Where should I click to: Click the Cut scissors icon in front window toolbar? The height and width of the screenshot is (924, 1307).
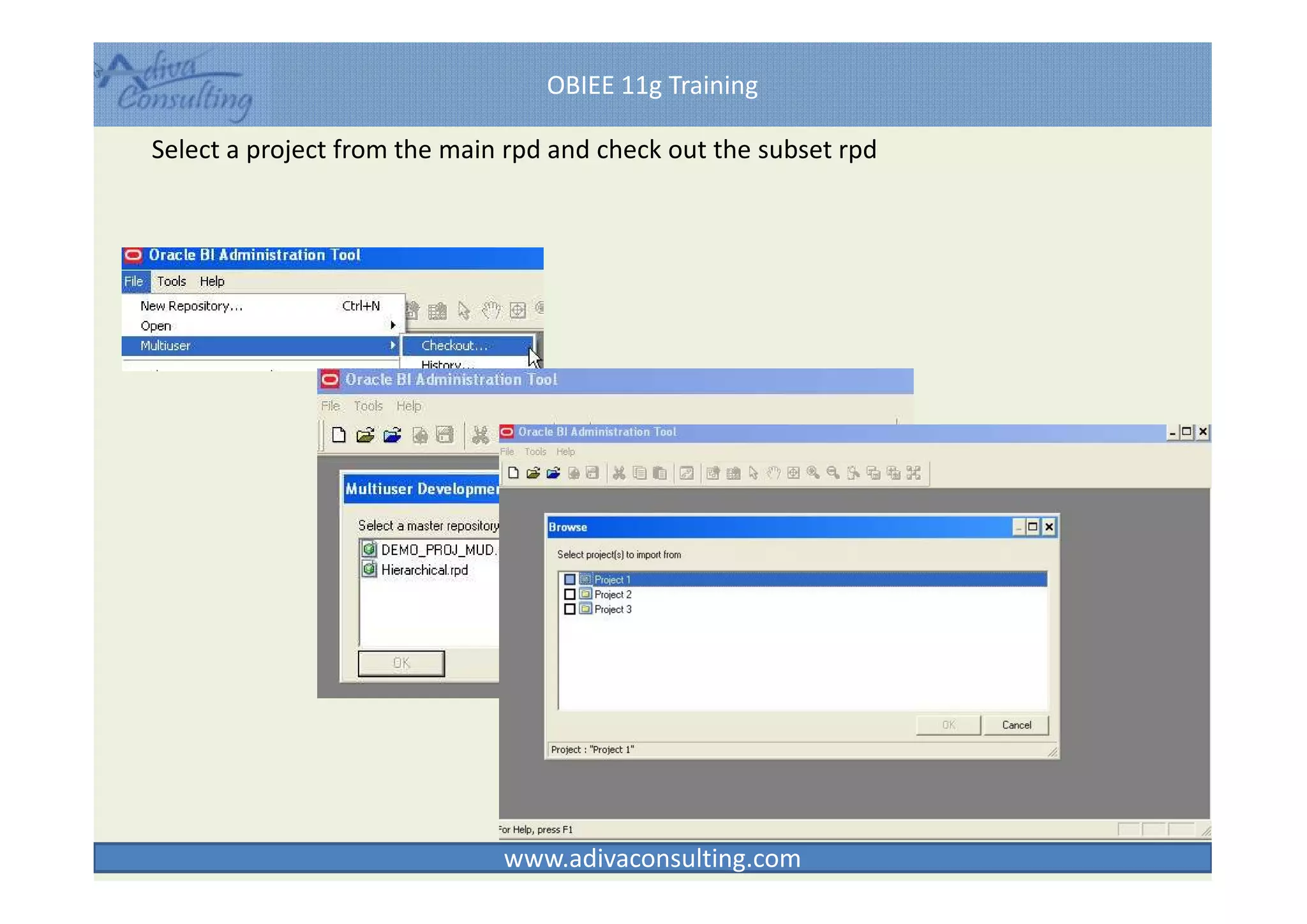619,473
